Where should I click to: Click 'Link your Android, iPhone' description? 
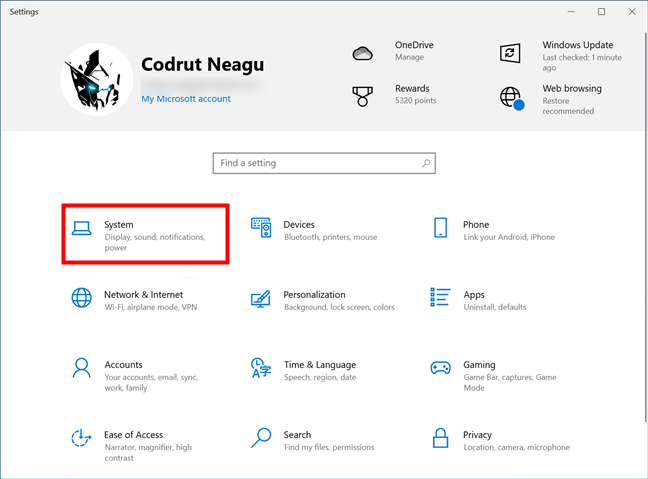point(509,237)
